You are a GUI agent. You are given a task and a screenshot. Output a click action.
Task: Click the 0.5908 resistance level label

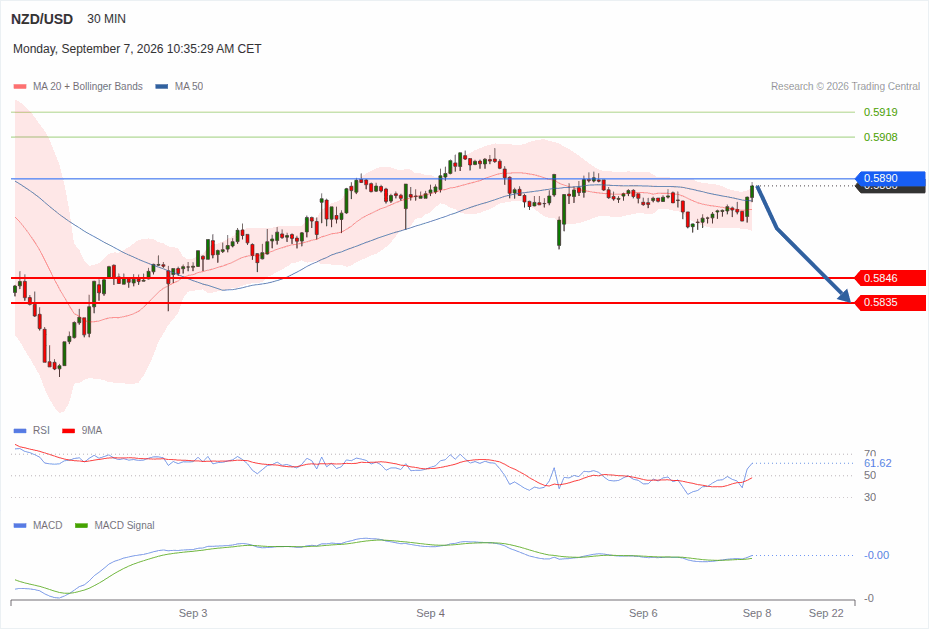(x=880, y=137)
